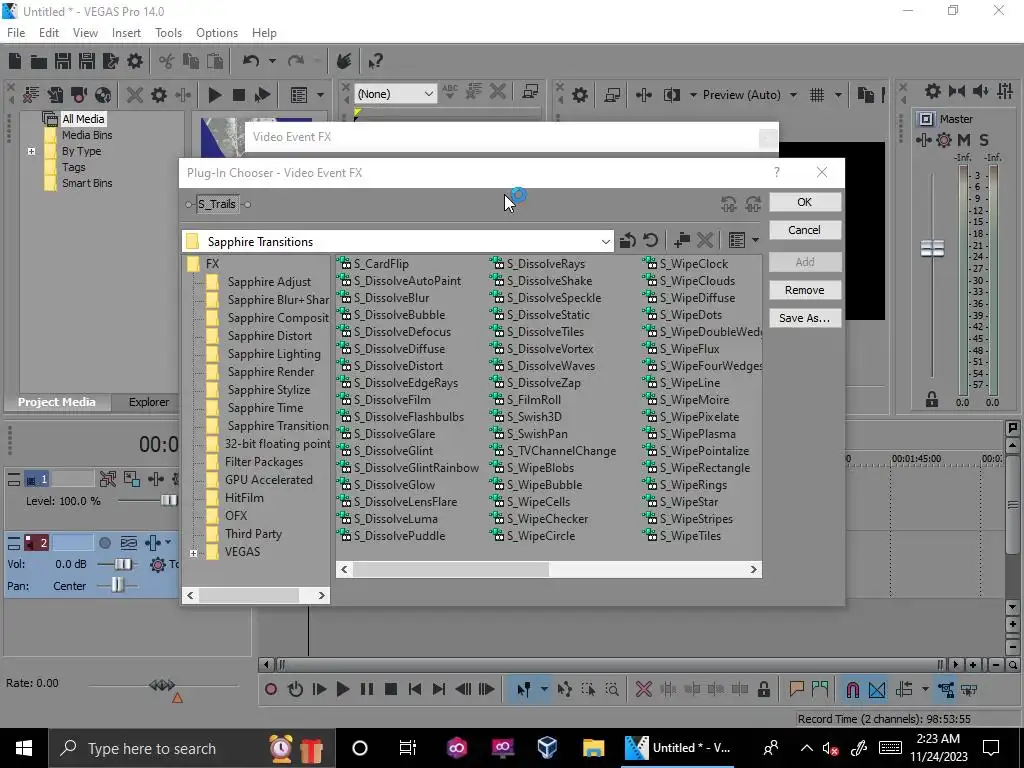Toggle Loop Playback in transport
This screenshot has width=1024, height=768.
(x=295, y=689)
